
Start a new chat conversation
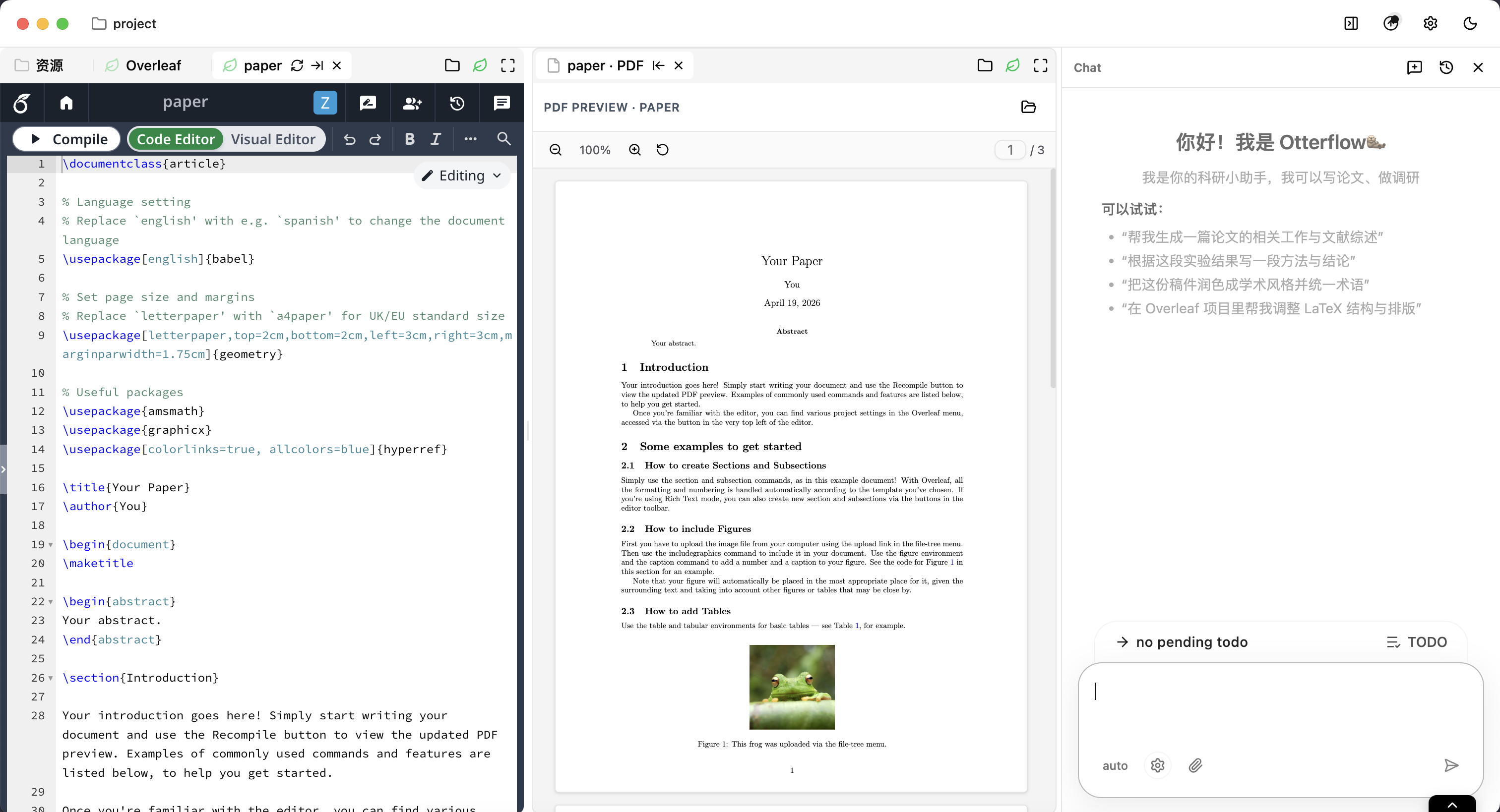point(1414,67)
